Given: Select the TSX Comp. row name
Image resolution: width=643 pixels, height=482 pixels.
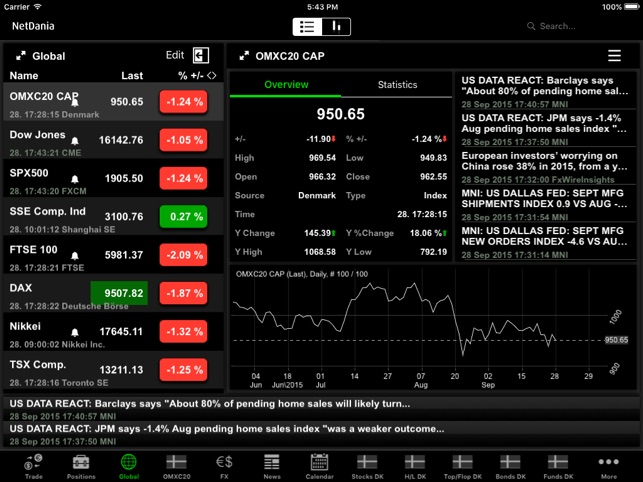Looking at the screenshot, I should click(x=38, y=365).
